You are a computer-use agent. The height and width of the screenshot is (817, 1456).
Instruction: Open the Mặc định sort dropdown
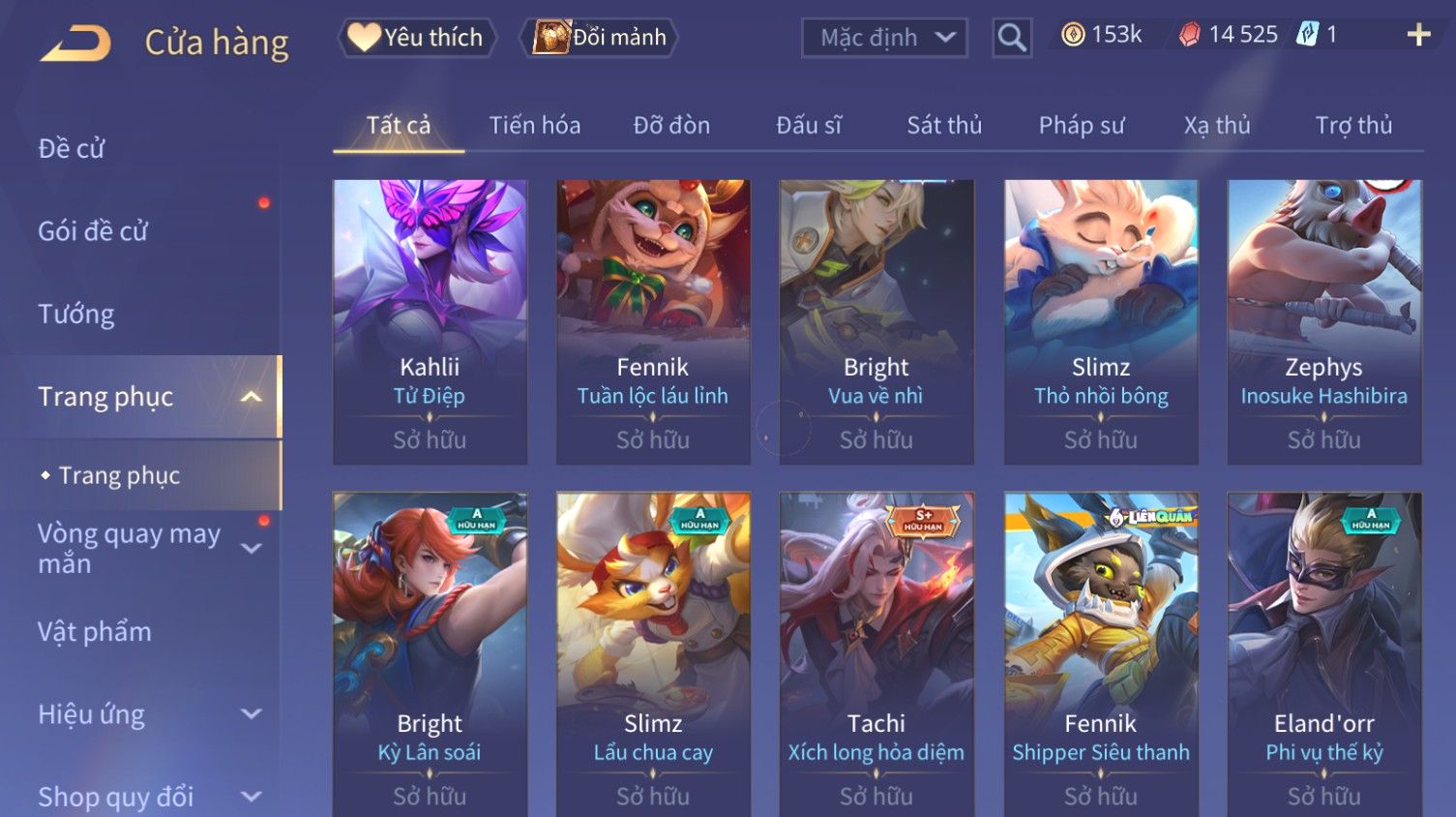click(x=884, y=38)
